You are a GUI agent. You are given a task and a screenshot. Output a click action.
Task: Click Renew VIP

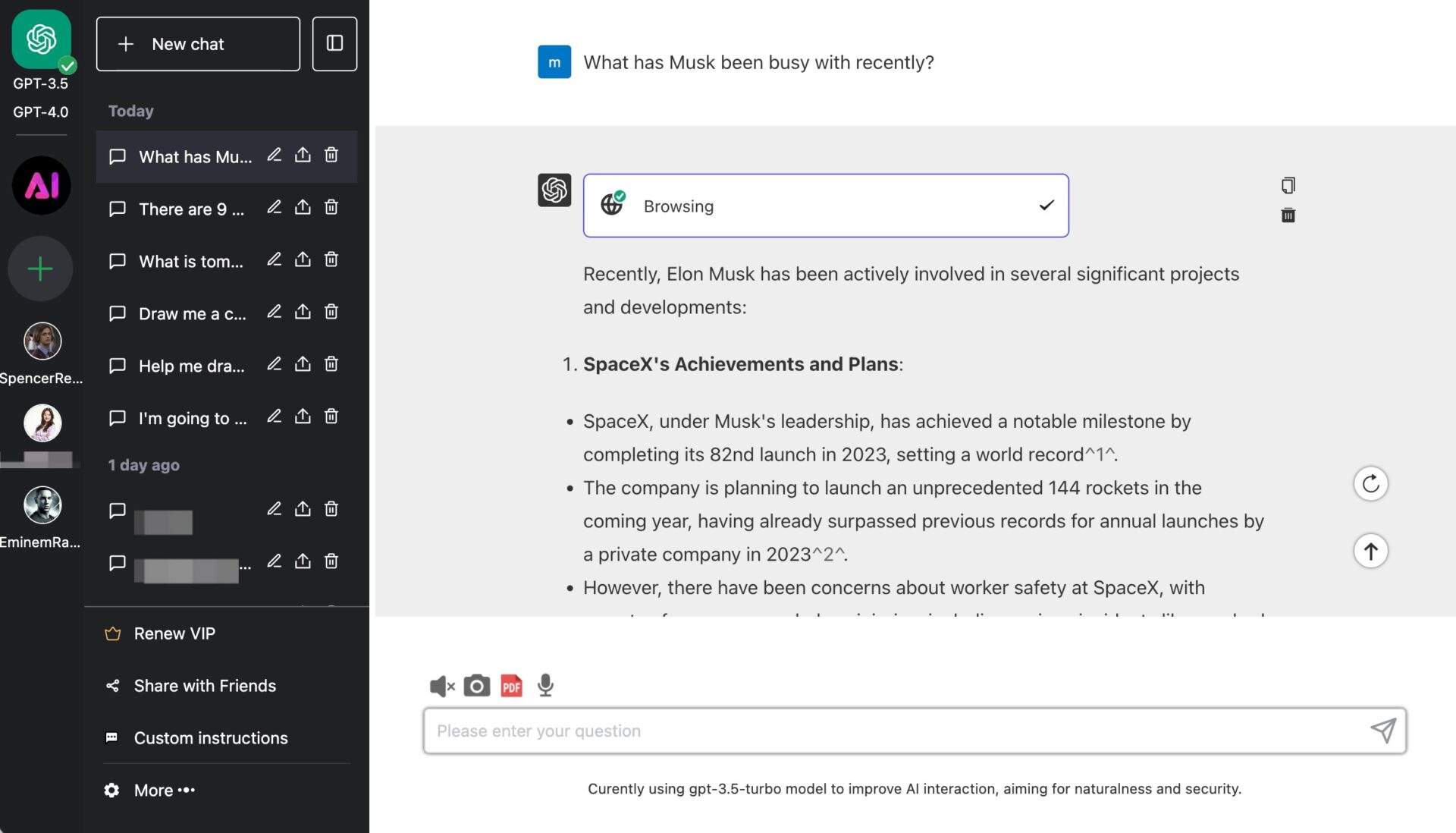pyautogui.click(x=174, y=633)
